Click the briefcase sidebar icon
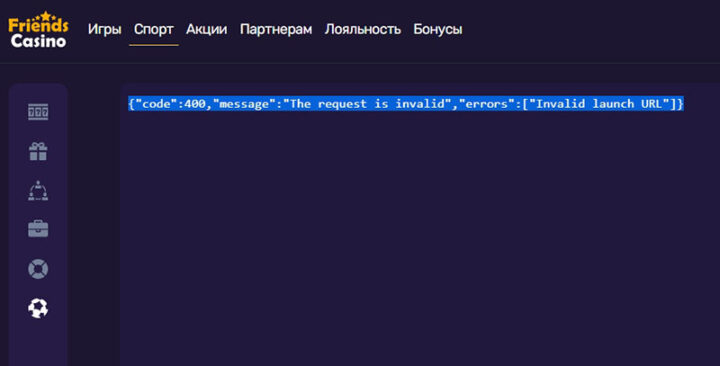 pos(38,229)
